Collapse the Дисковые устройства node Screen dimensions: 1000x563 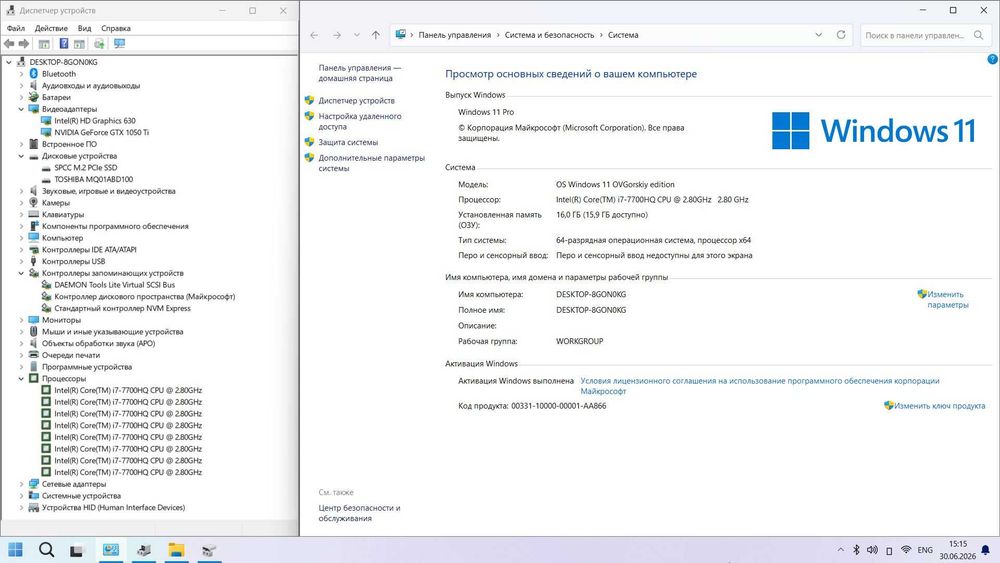(x=21, y=156)
